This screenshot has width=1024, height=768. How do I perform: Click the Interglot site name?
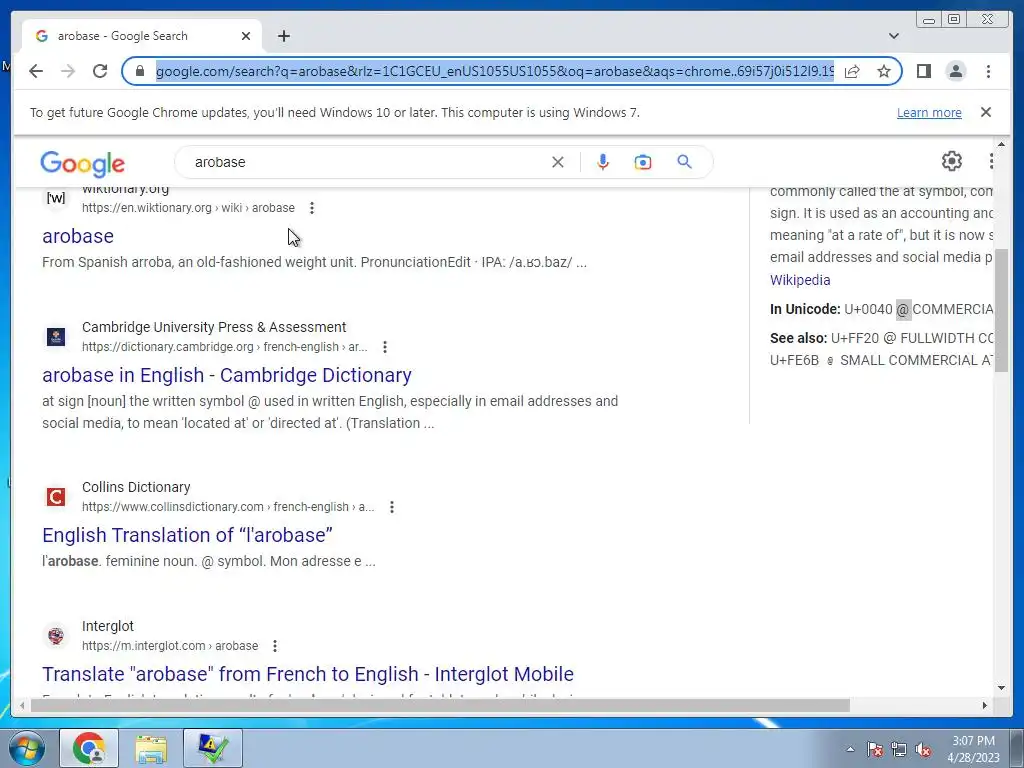[108, 626]
